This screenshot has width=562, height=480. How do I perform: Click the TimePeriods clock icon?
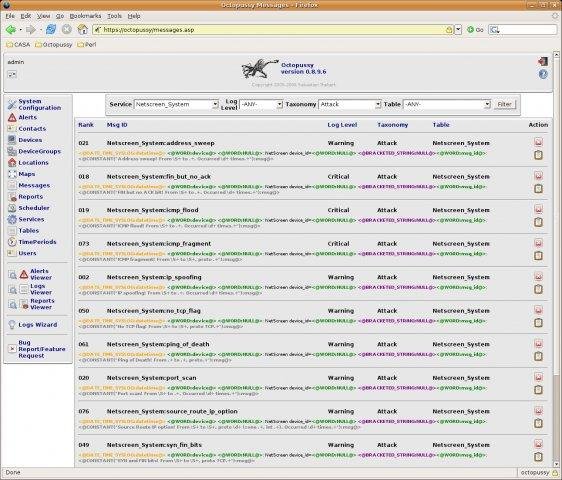12,242
